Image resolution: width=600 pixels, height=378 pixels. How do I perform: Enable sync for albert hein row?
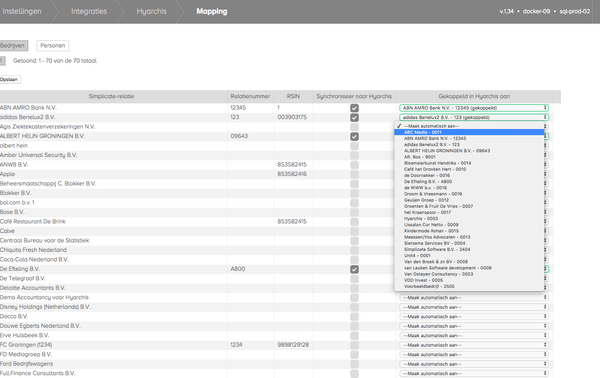point(354,146)
